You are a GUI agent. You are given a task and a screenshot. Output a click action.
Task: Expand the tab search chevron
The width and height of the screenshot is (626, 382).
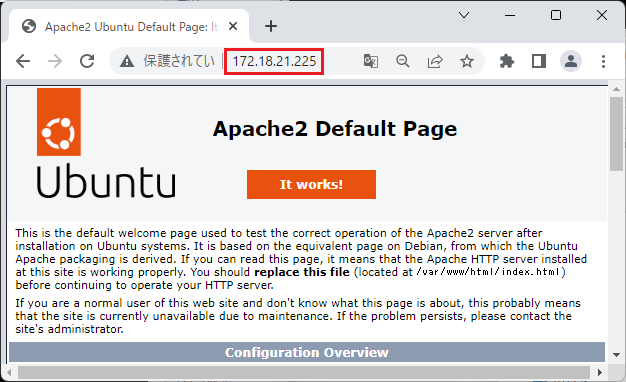click(464, 15)
